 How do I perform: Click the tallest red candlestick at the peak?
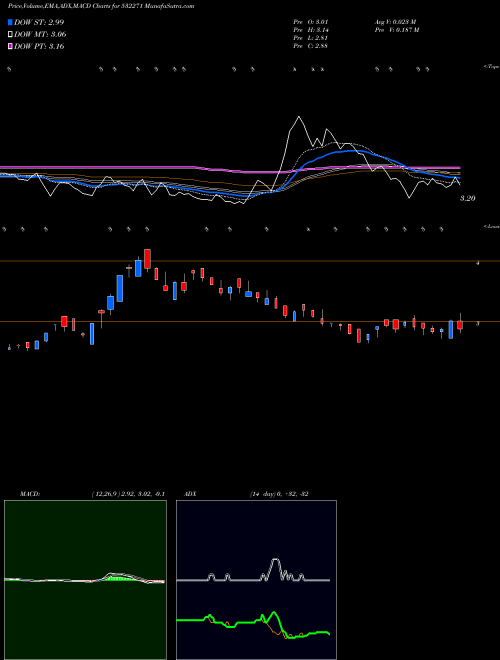[147, 259]
